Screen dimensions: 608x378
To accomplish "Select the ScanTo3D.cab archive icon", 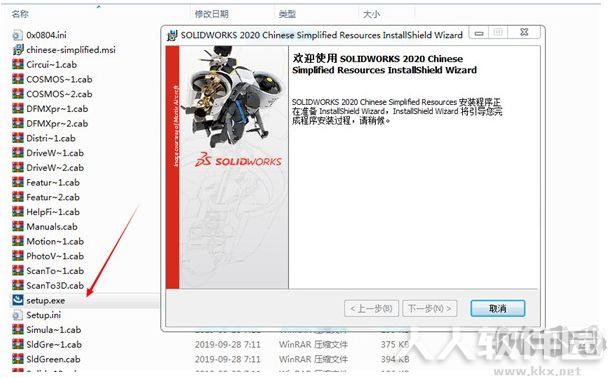I will point(17,285).
